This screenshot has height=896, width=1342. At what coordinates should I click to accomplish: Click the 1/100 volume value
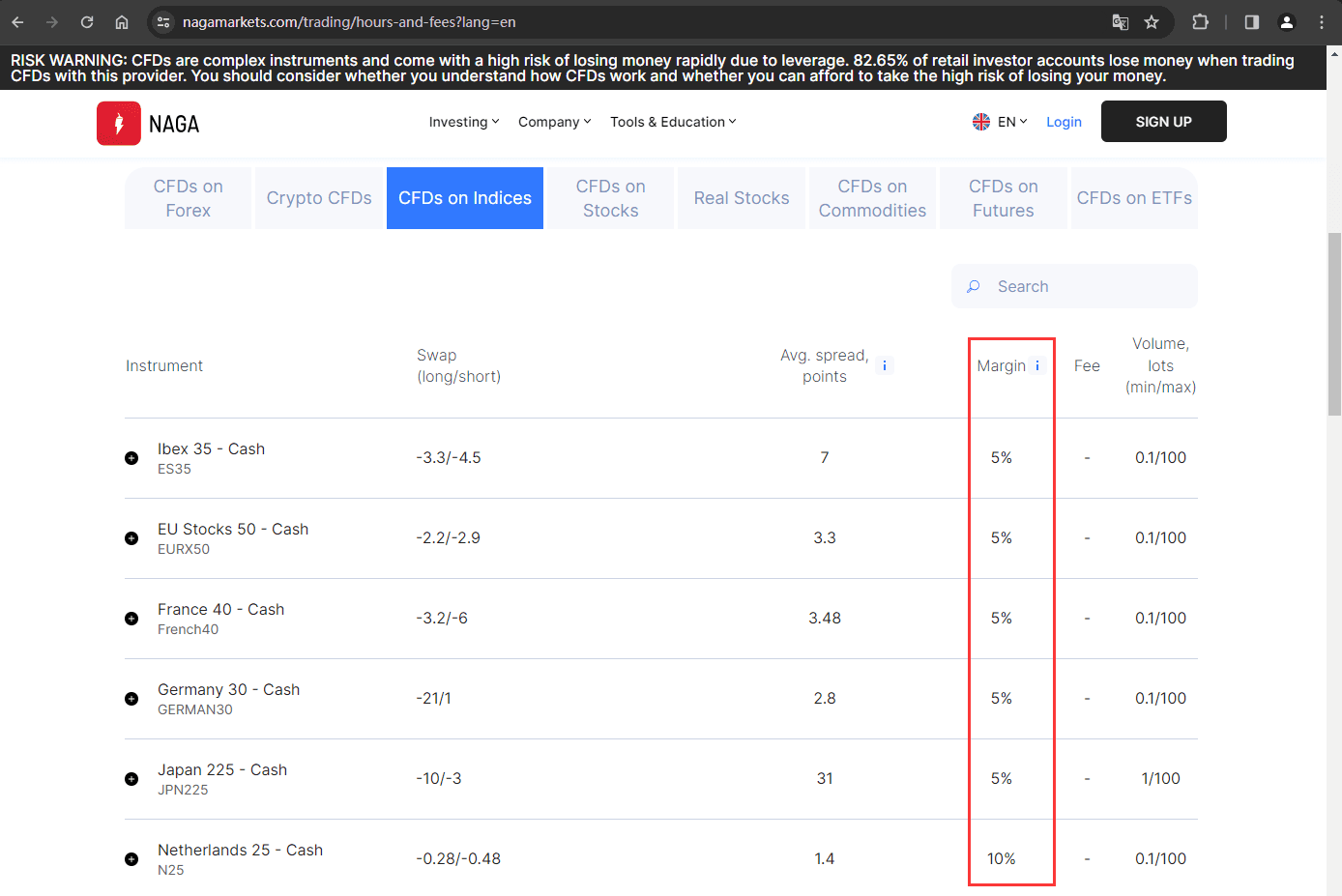click(x=1160, y=779)
